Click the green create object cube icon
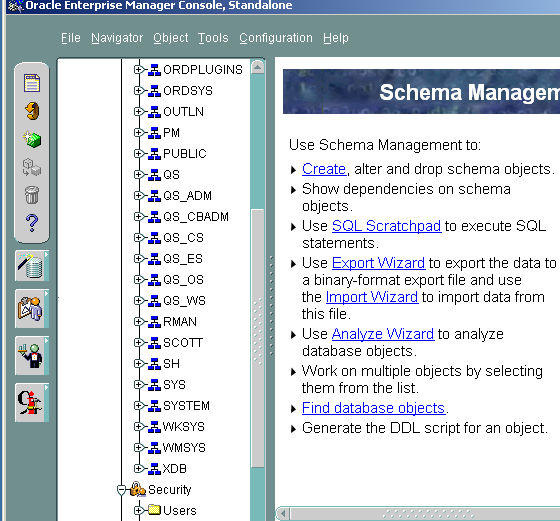The image size is (560, 521). click(32, 139)
